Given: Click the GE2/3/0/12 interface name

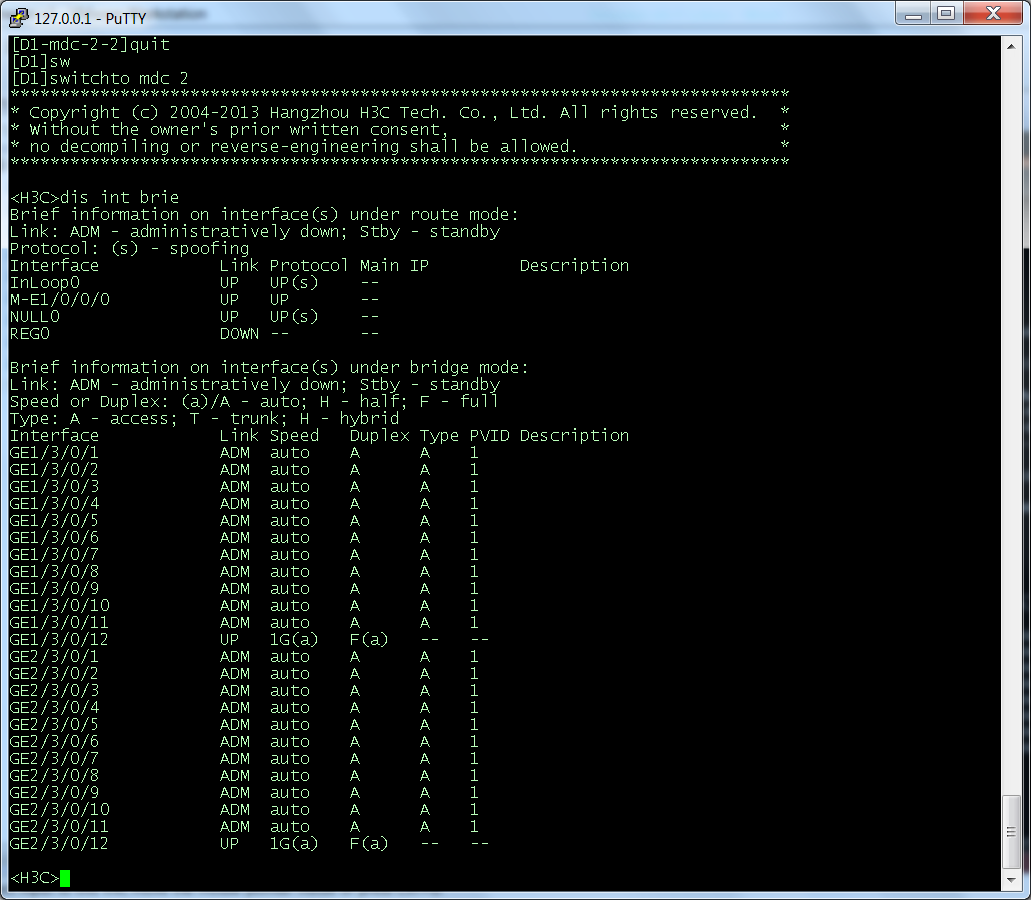Looking at the screenshot, I should click(60, 844).
